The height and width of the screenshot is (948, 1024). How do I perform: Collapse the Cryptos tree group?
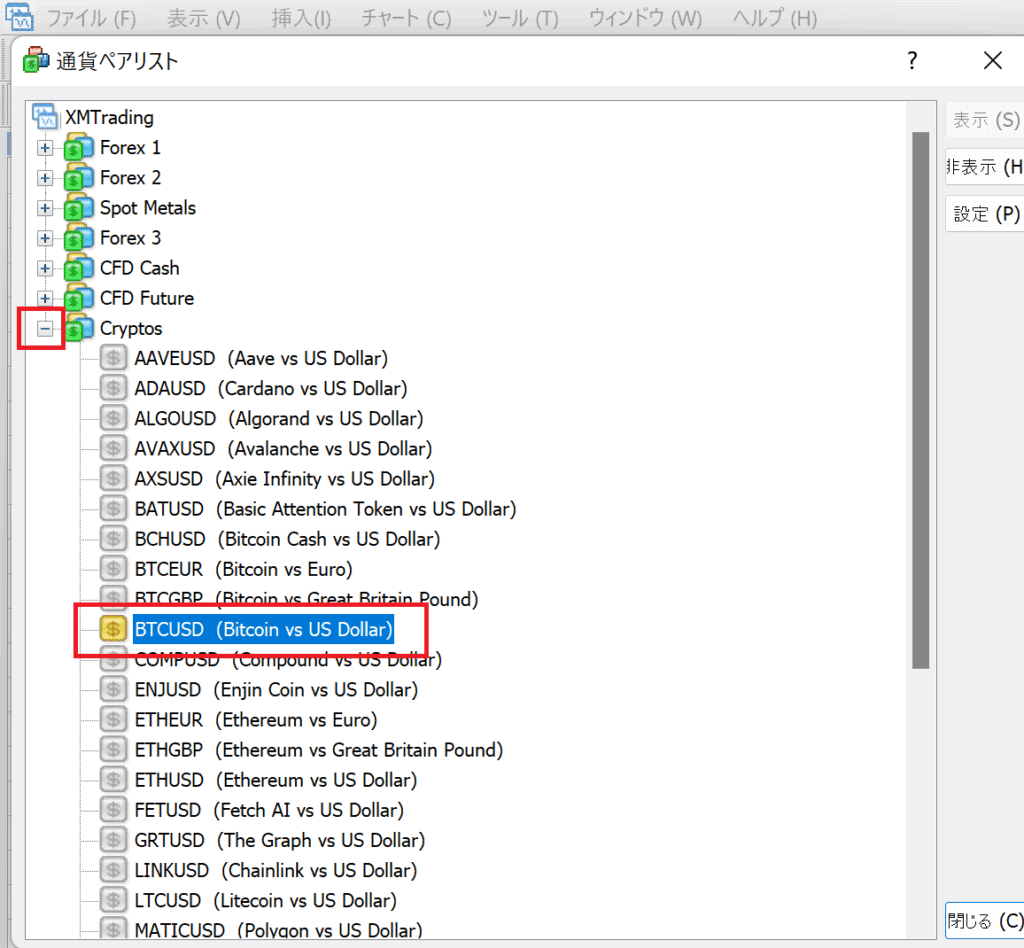[45, 328]
